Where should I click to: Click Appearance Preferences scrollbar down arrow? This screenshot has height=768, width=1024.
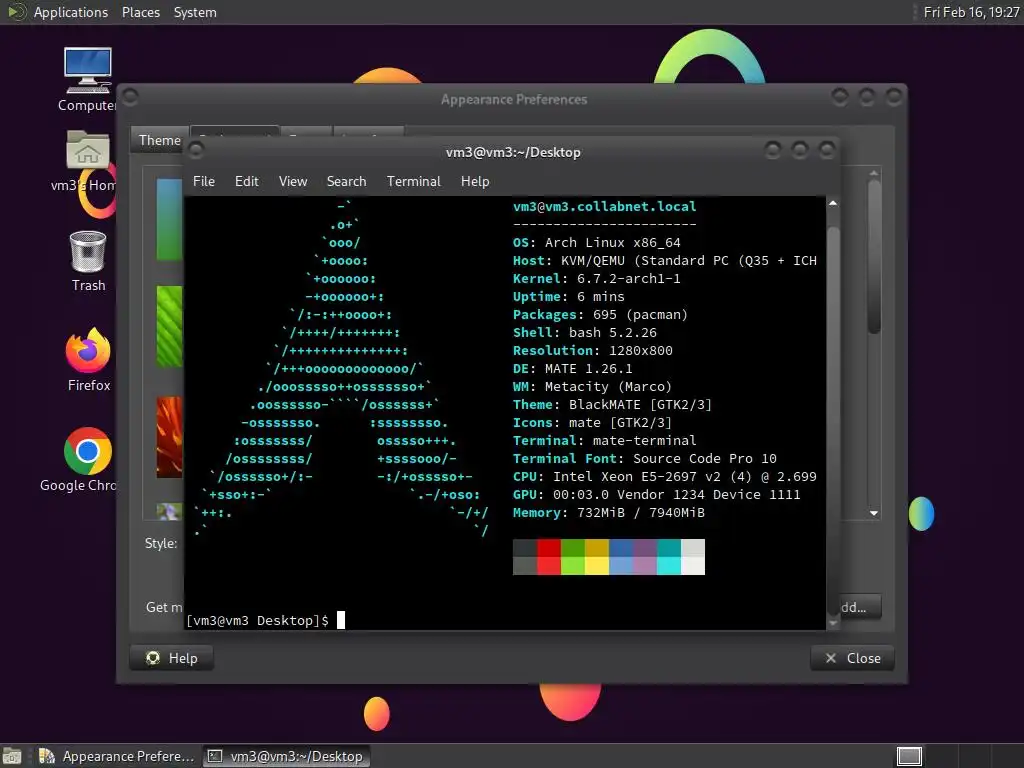[874, 513]
